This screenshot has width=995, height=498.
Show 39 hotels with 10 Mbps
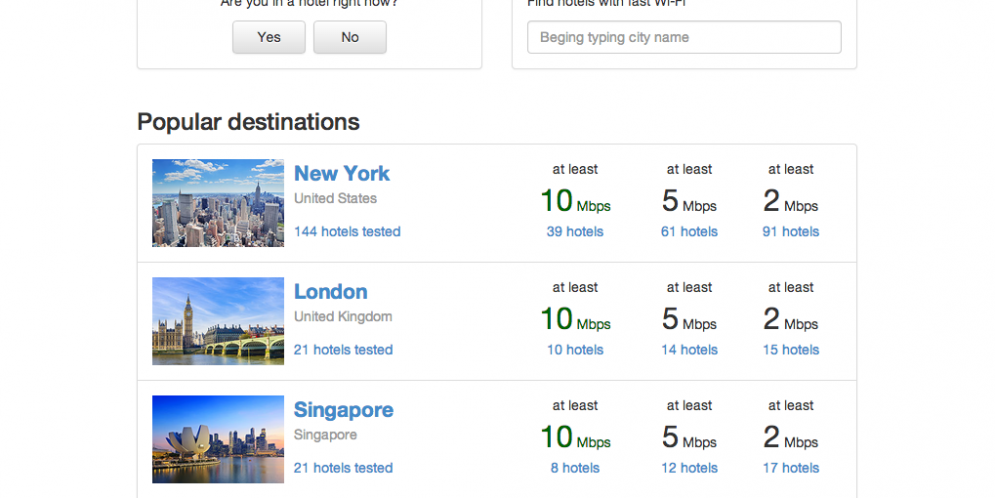[575, 232]
